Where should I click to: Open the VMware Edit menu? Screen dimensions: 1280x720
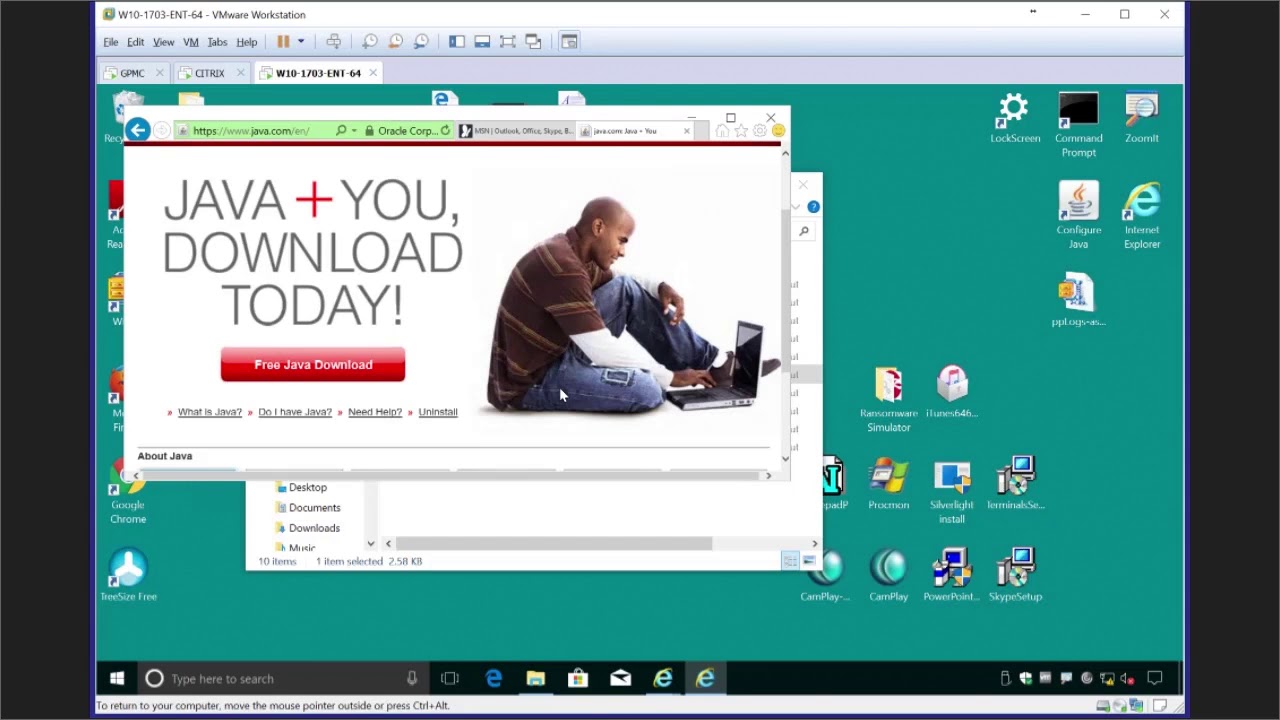click(135, 42)
